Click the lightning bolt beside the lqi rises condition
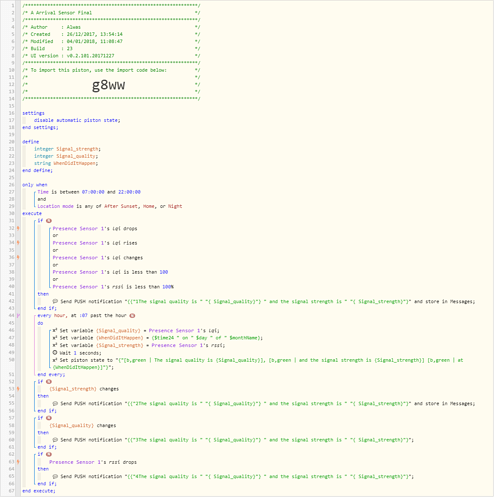 click(x=18, y=243)
